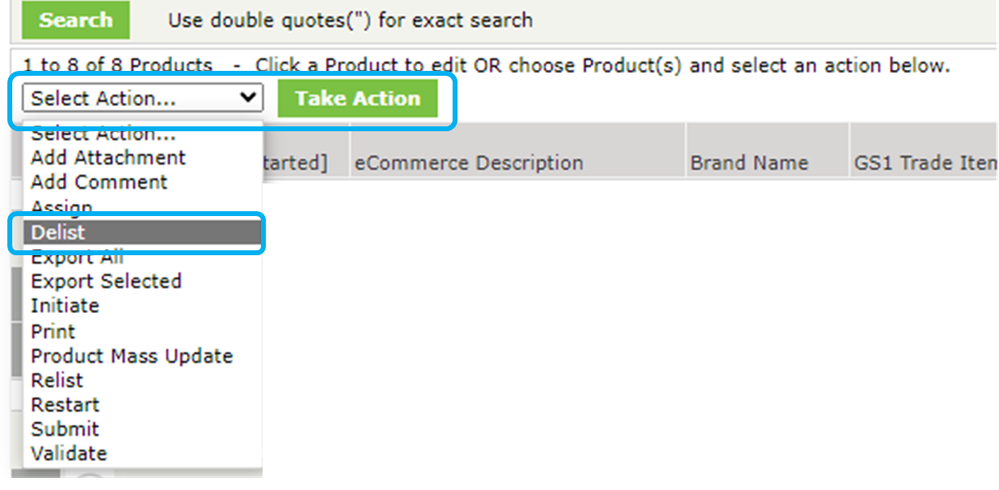Open the Select Action combo box
The image size is (999, 490).
tap(142, 98)
